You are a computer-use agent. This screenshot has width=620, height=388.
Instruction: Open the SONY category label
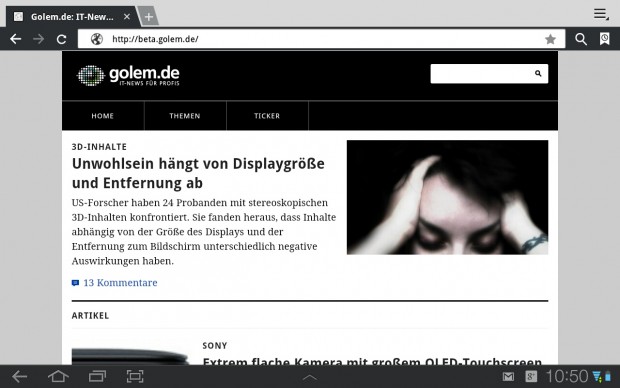215,346
